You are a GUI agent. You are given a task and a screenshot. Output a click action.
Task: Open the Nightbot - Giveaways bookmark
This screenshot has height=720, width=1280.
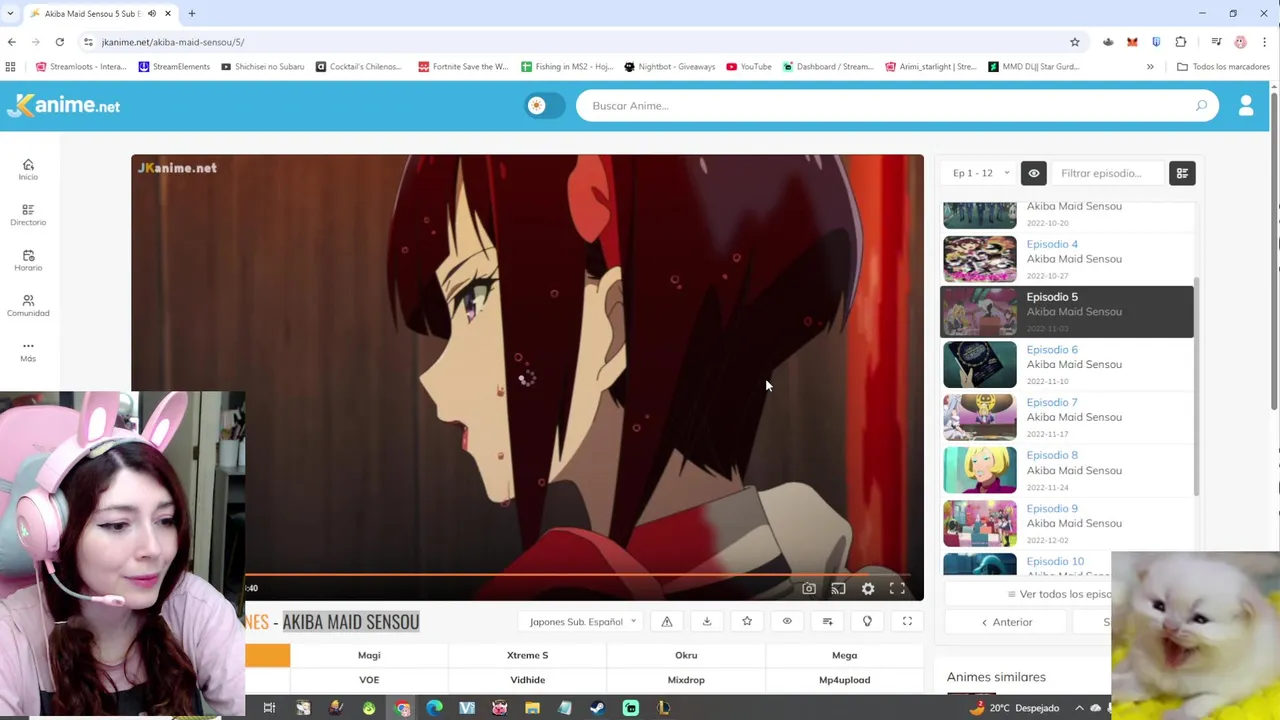pos(670,67)
